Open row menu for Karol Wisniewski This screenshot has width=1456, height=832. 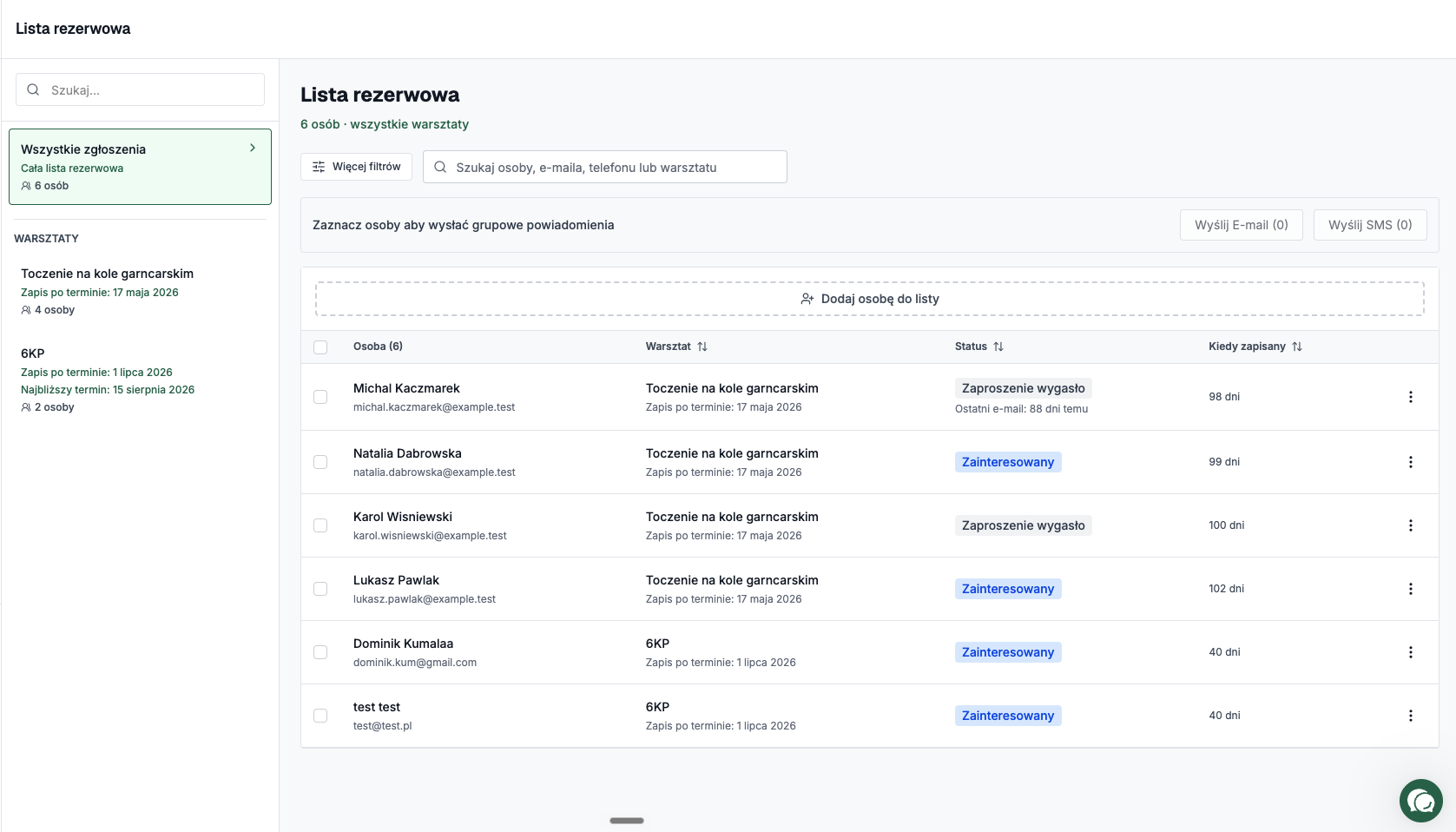(x=1410, y=525)
